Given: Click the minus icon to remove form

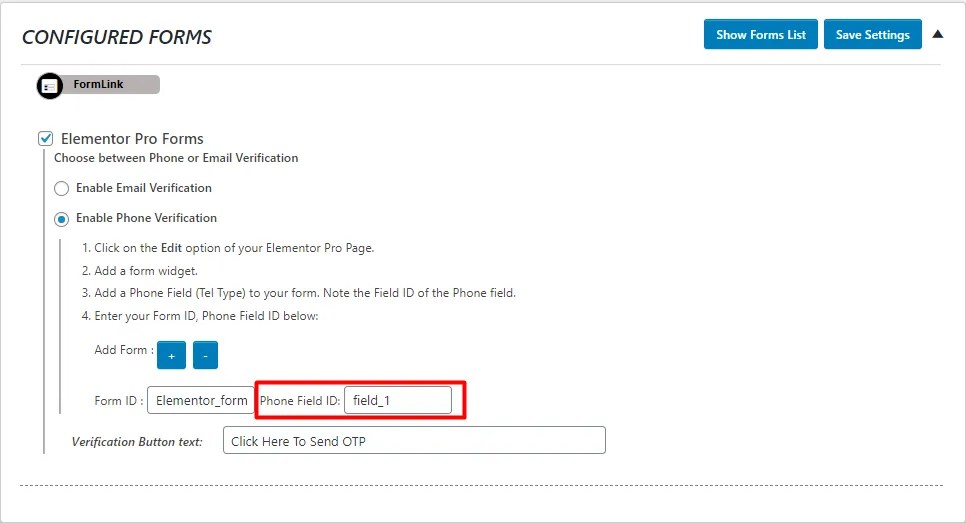Looking at the screenshot, I should click(x=205, y=355).
